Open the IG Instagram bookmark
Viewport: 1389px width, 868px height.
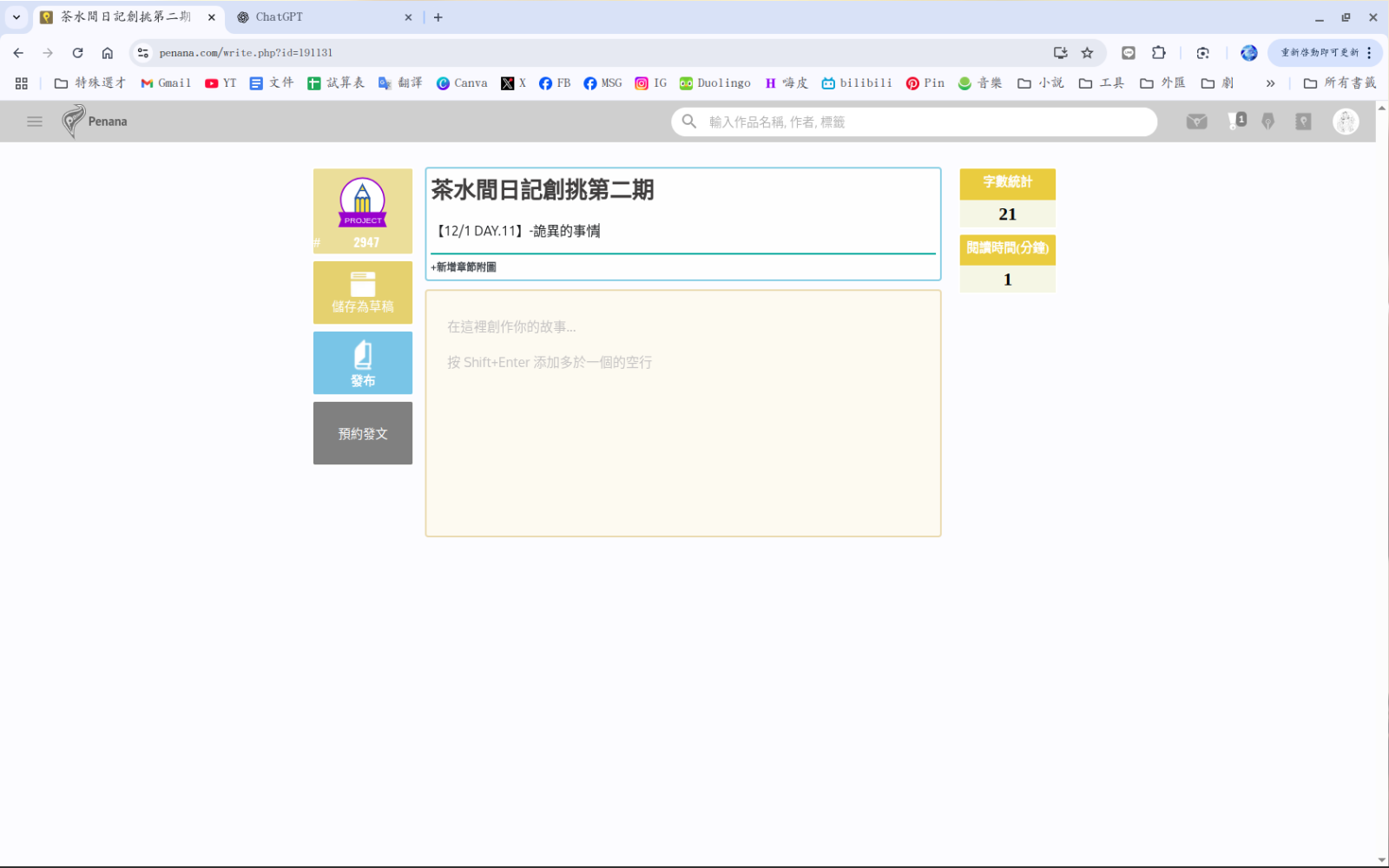pos(651,83)
